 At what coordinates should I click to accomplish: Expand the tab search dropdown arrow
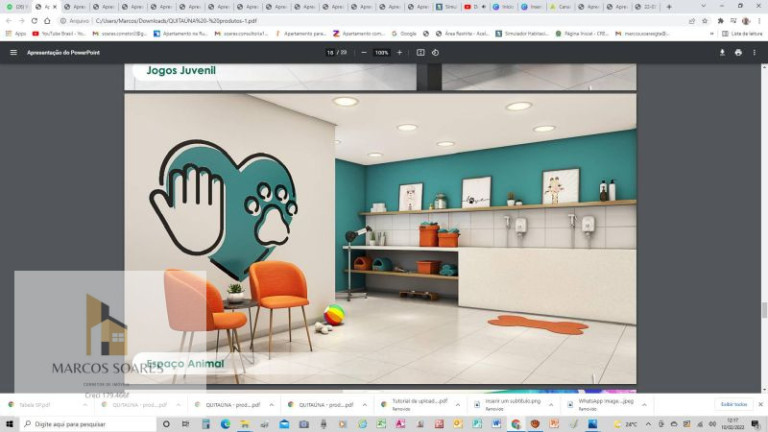[x=703, y=6]
